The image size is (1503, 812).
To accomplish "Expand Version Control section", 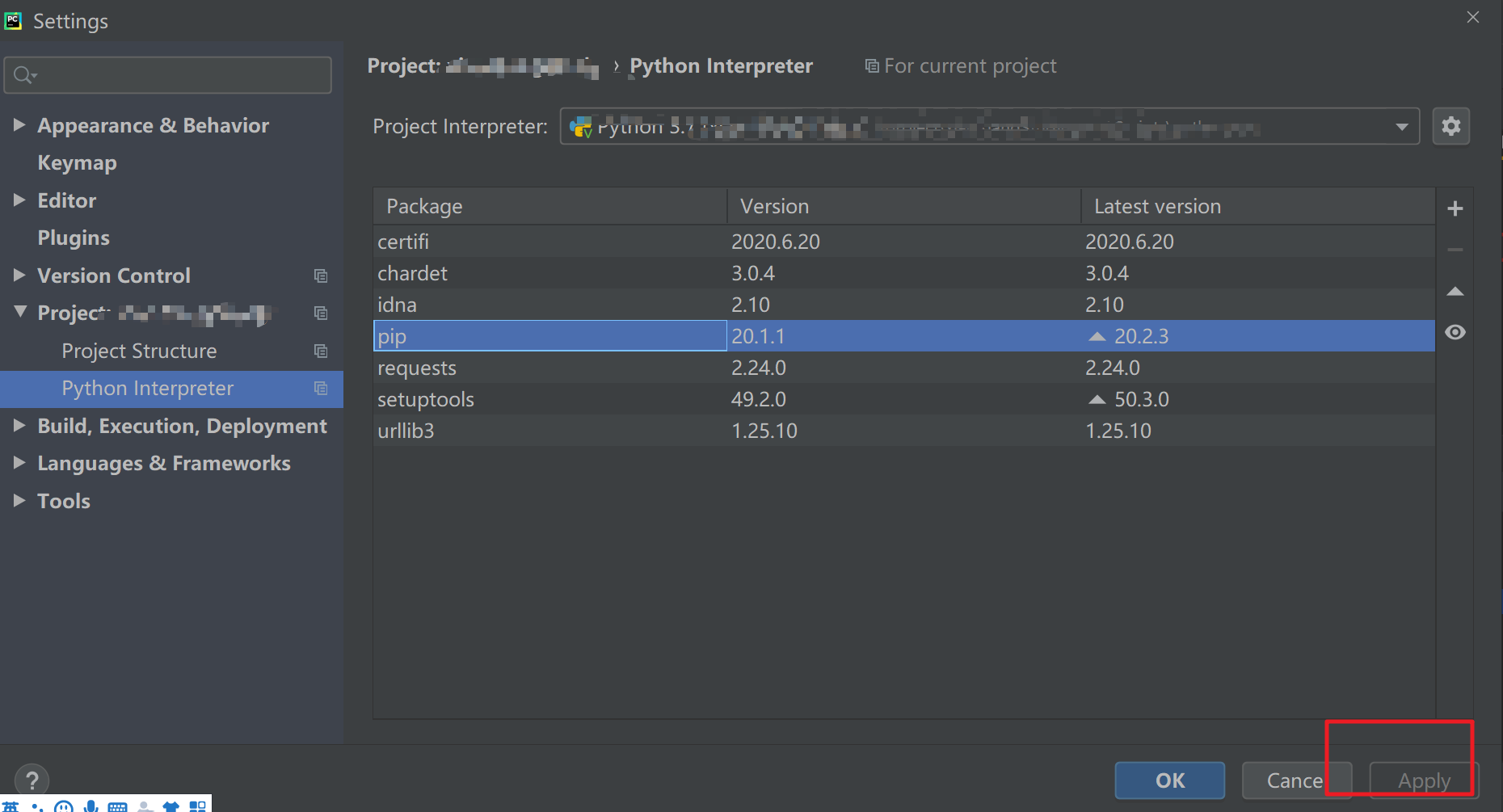I will 19,275.
